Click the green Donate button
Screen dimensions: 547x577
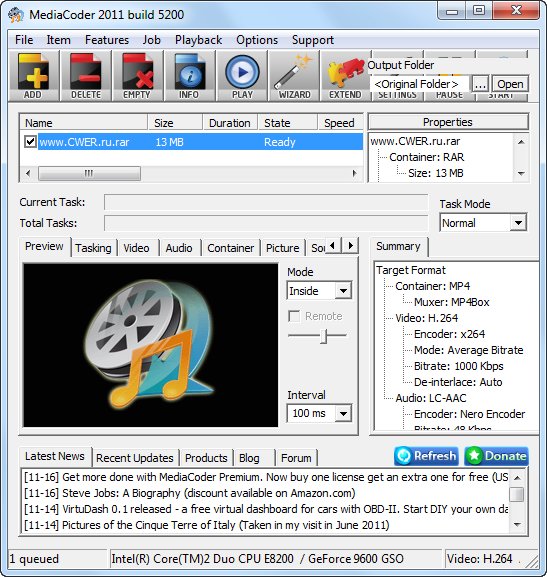point(497,456)
